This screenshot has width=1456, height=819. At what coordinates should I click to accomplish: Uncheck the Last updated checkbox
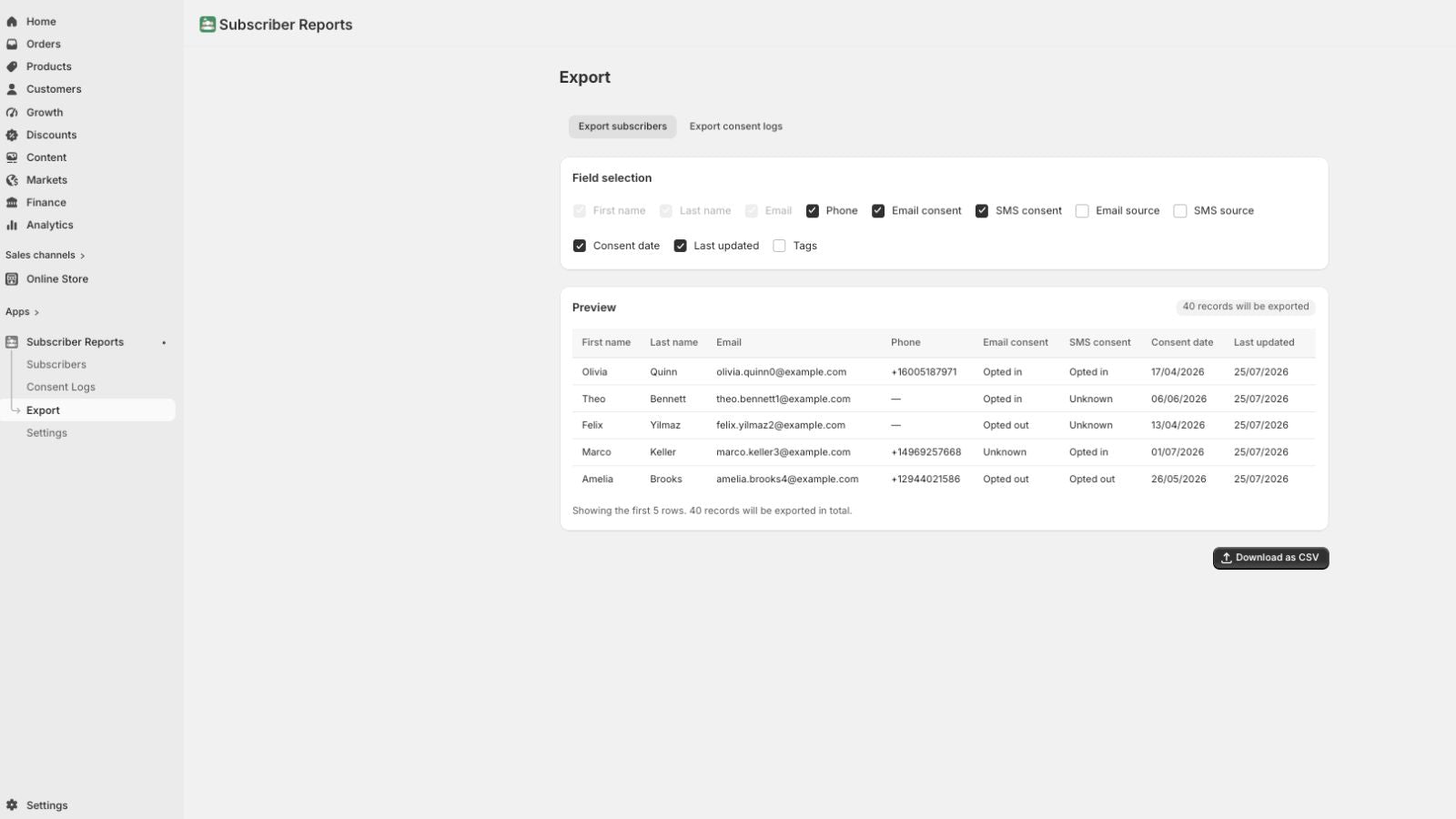680,246
